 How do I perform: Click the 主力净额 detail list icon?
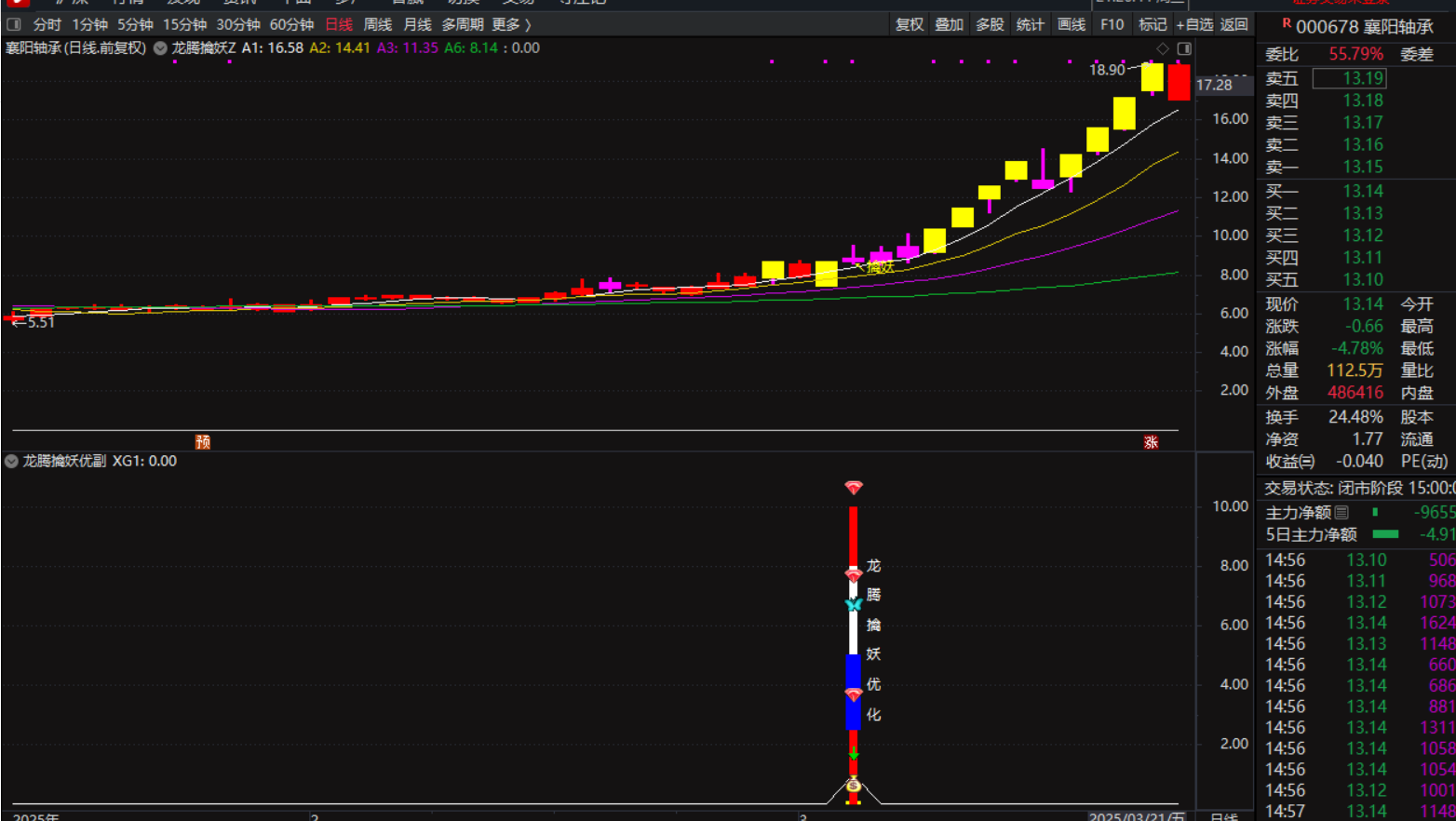click(x=1341, y=513)
